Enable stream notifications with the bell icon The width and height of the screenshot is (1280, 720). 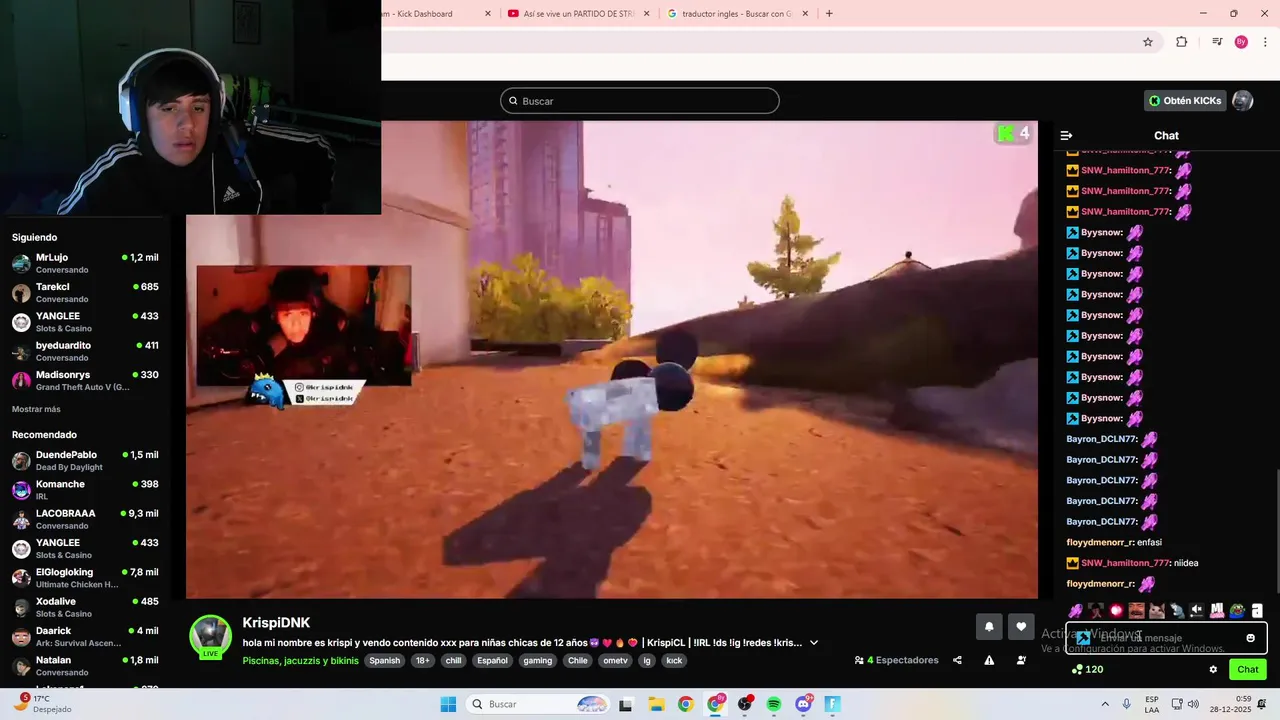click(x=989, y=627)
